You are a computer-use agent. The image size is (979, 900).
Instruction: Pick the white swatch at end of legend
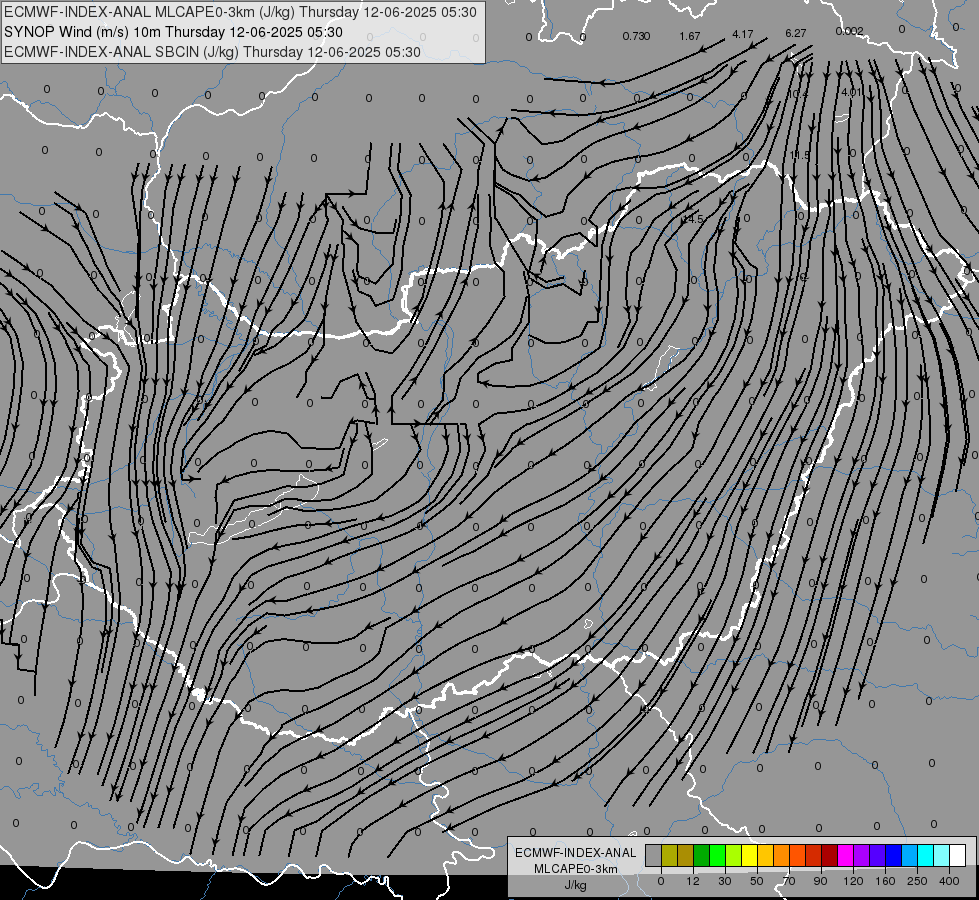[958, 855]
